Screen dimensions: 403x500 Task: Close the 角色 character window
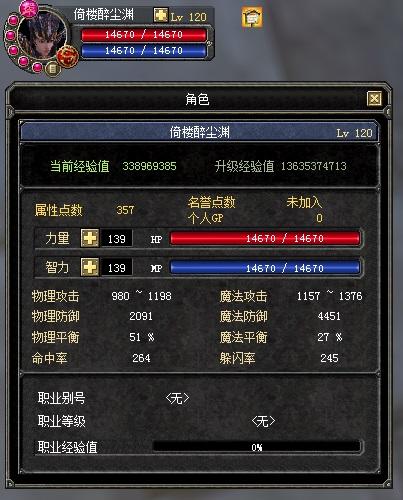tap(374, 99)
